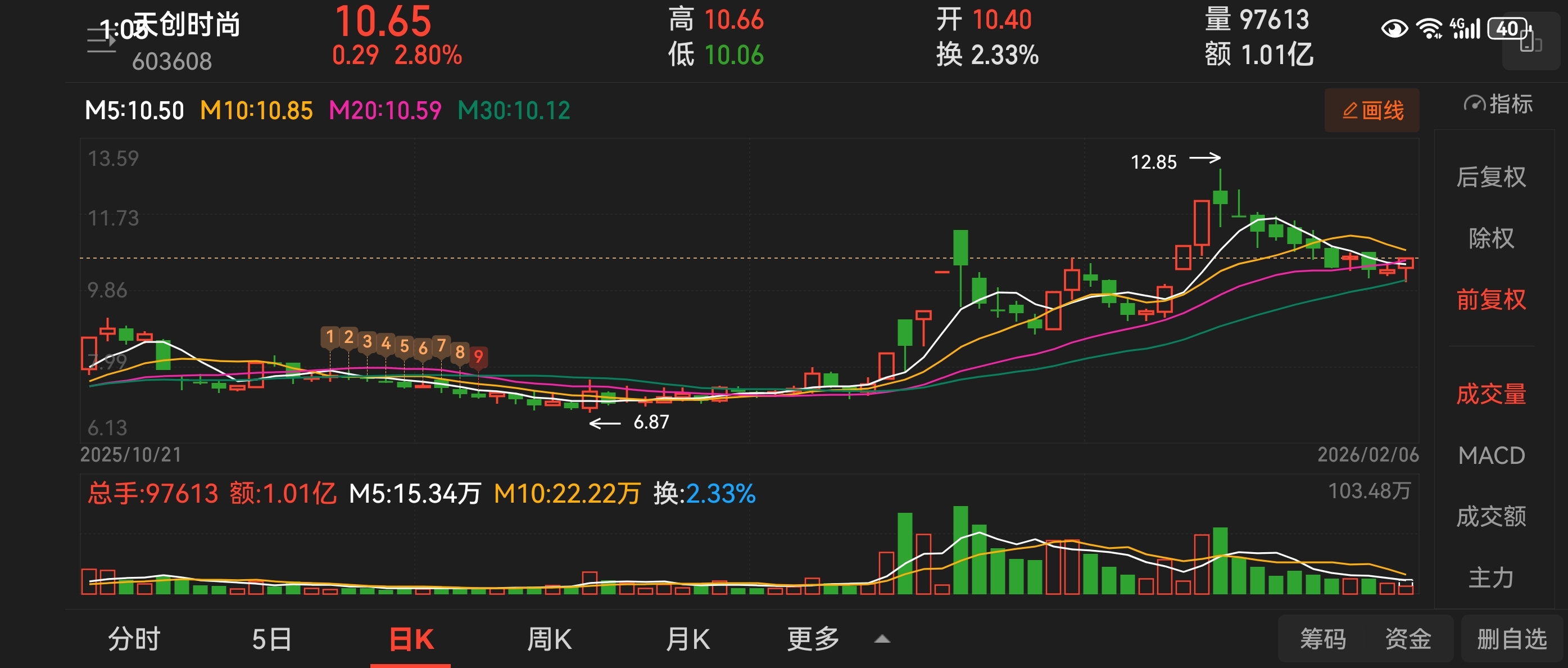Tap the 画线 pencil drawing button
The height and width of the screenshot is (668, 1568).
coord(1372,110)
